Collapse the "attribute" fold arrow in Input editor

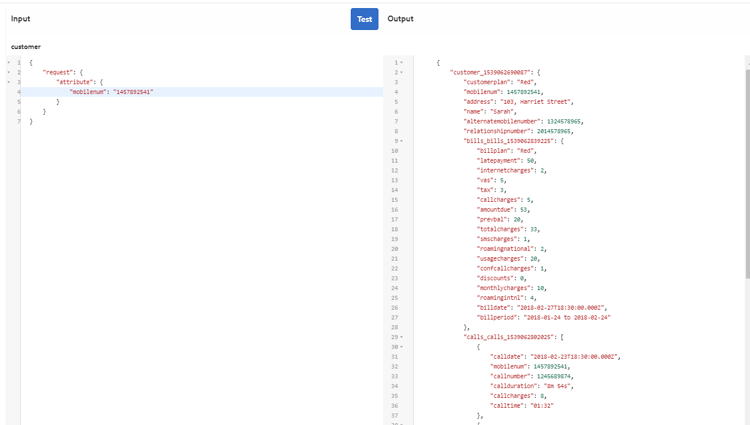(x=9, y=82)
